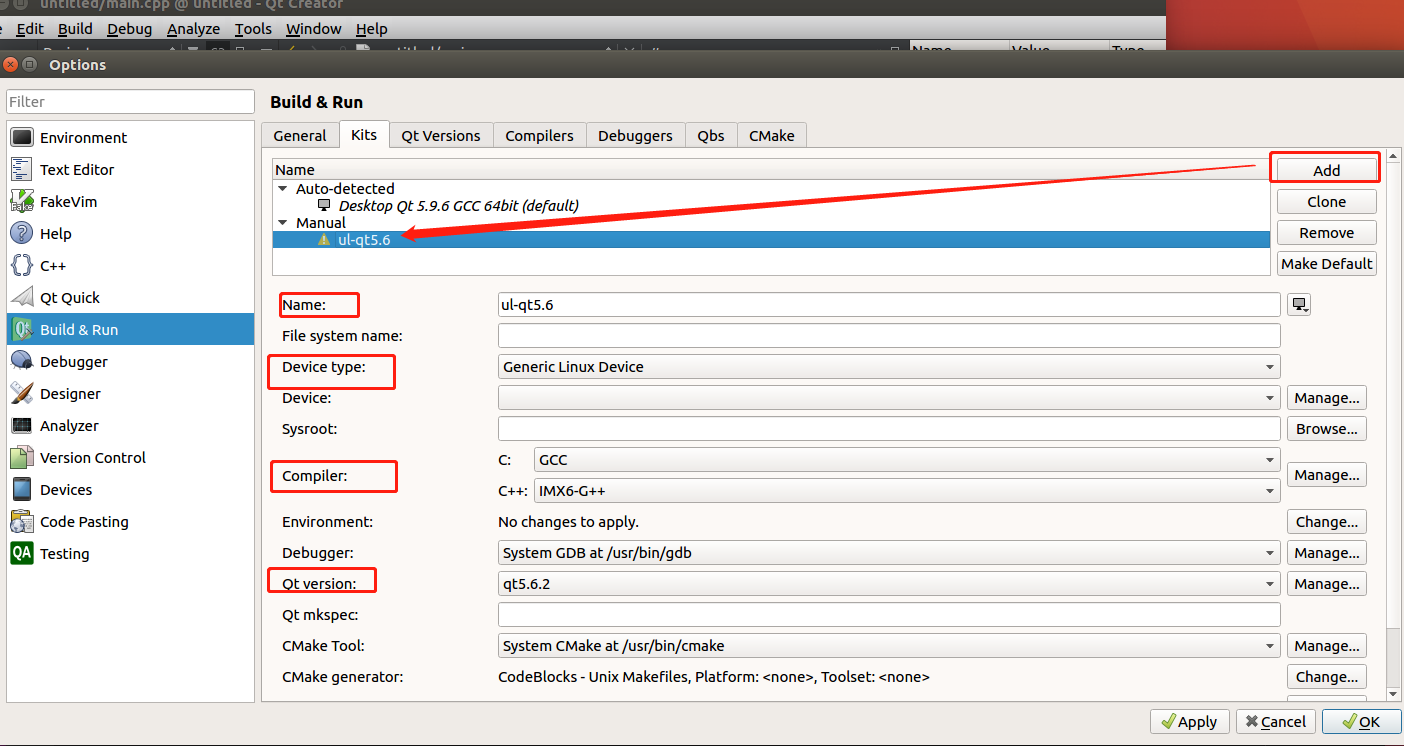The image size is (1404, 746).
Task: Switch to the Compilers tab
Action: (539, 135)
